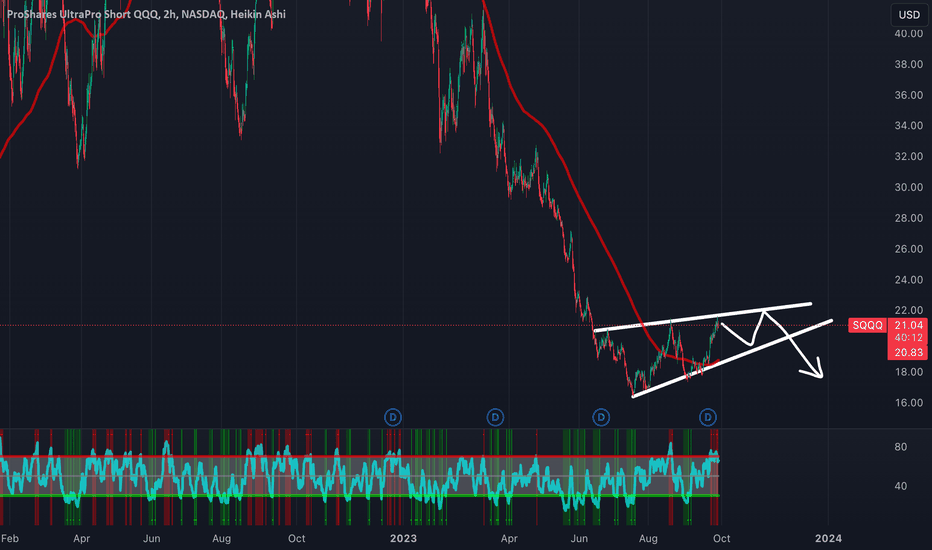Click the 80 level on oscillator scale
The height and width of the screenshot is (550, 932).
point(901,447)
